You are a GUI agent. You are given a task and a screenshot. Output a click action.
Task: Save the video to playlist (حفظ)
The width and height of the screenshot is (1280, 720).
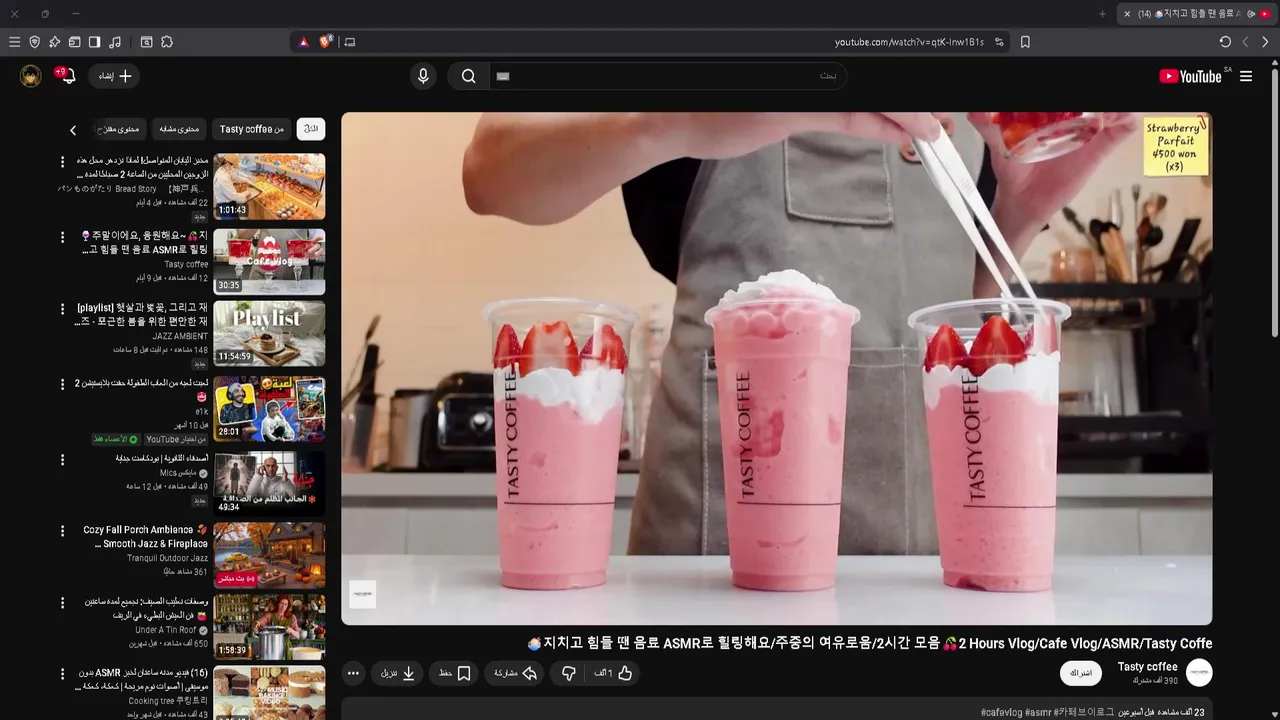[x=455, y=674]
